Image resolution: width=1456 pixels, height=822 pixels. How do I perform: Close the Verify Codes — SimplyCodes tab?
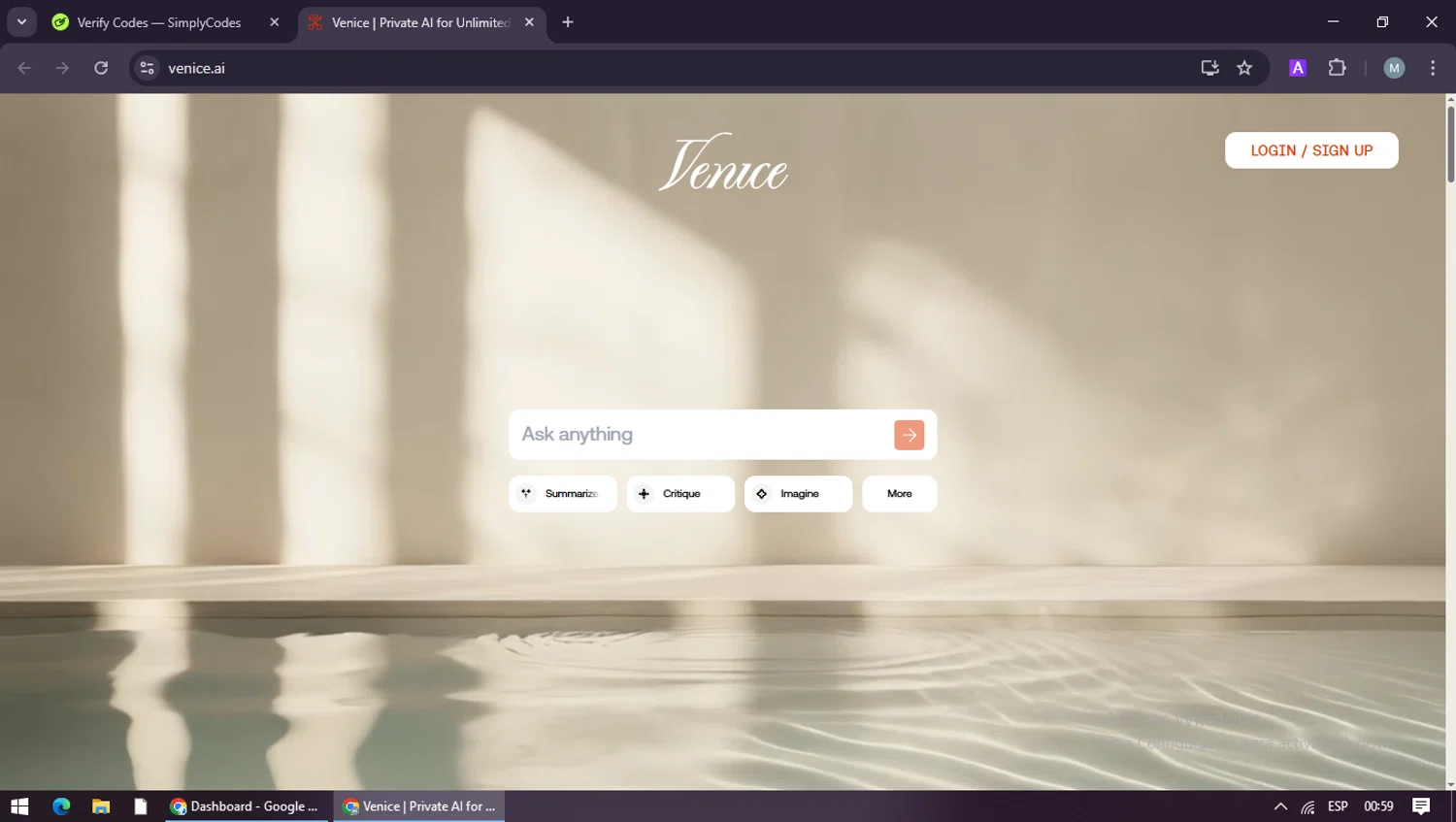(x=275, y=22)
